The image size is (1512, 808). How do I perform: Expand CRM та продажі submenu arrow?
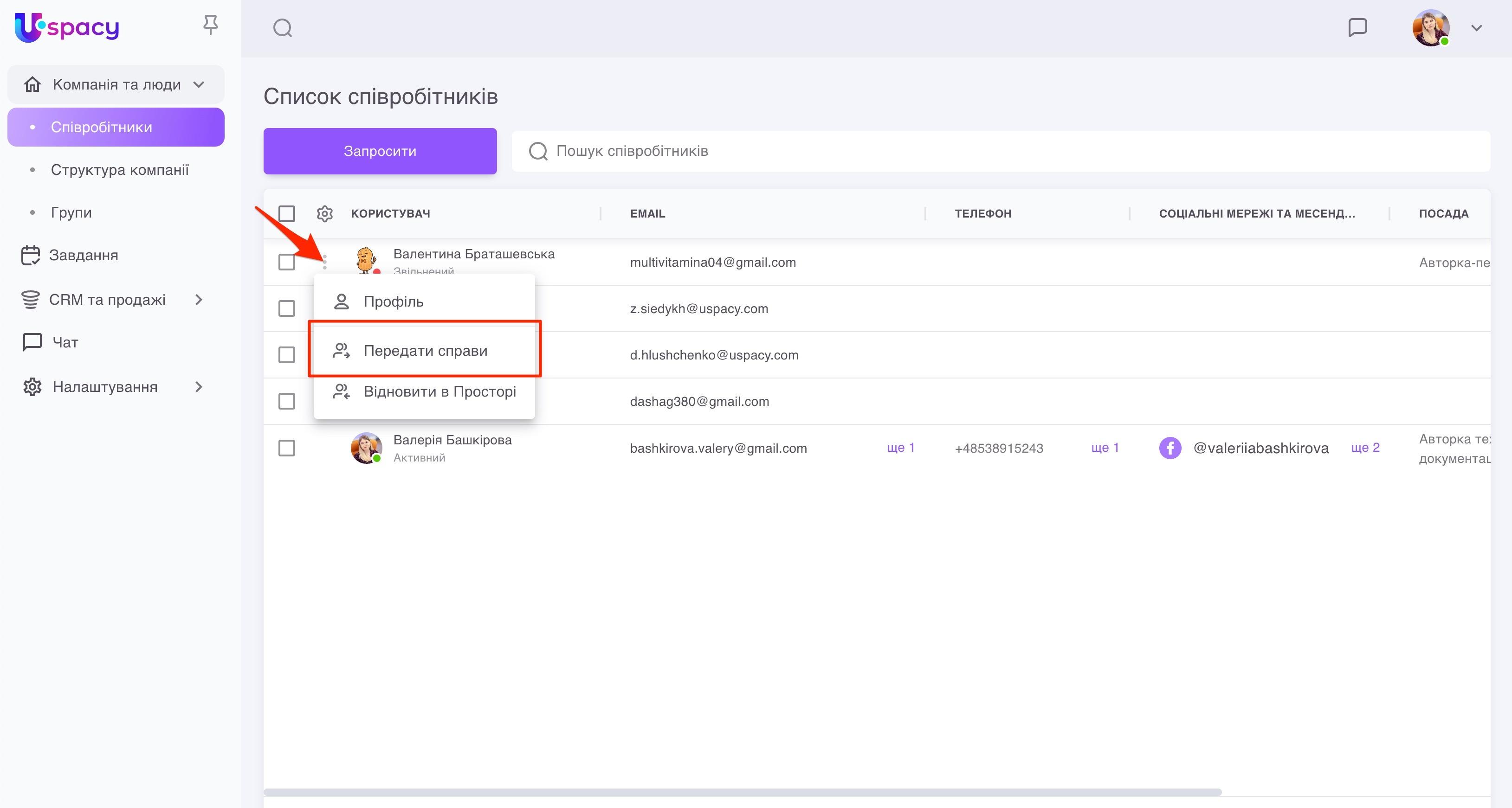pos(198,300)
